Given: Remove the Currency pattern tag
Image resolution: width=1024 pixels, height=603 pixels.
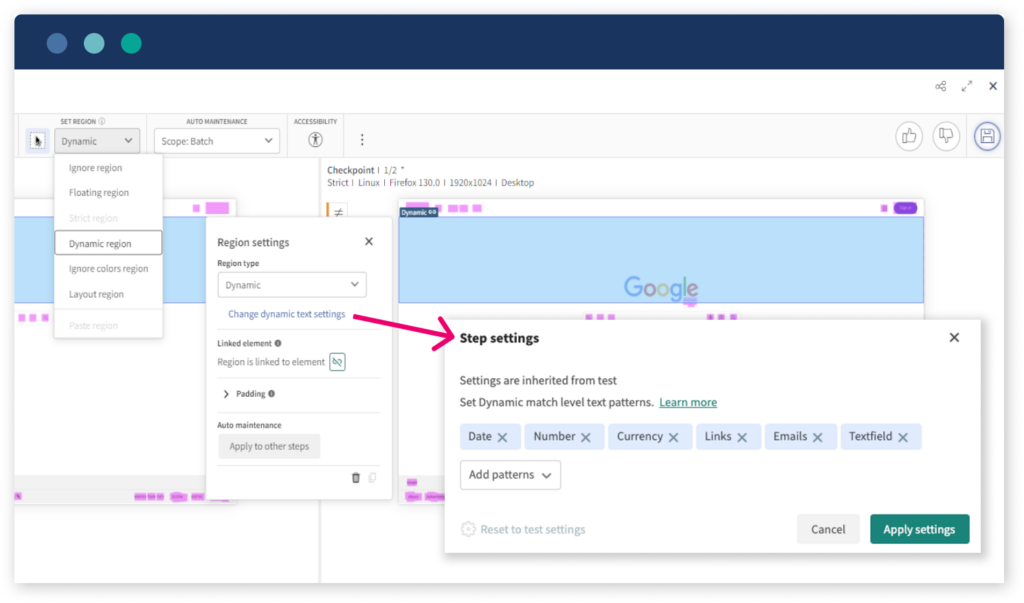Looking at the screenshot, I should click(674, 437).
